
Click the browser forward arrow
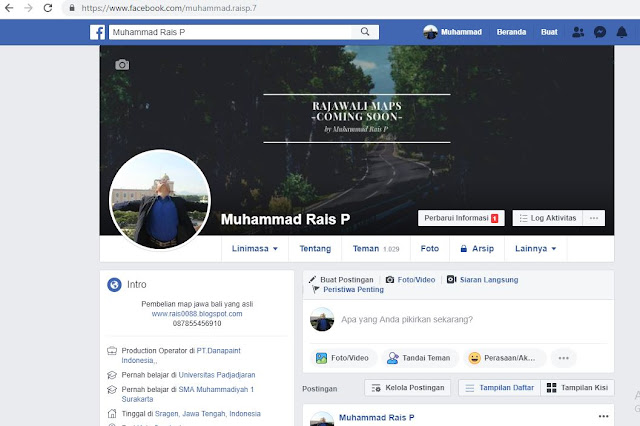click(28, 8)
